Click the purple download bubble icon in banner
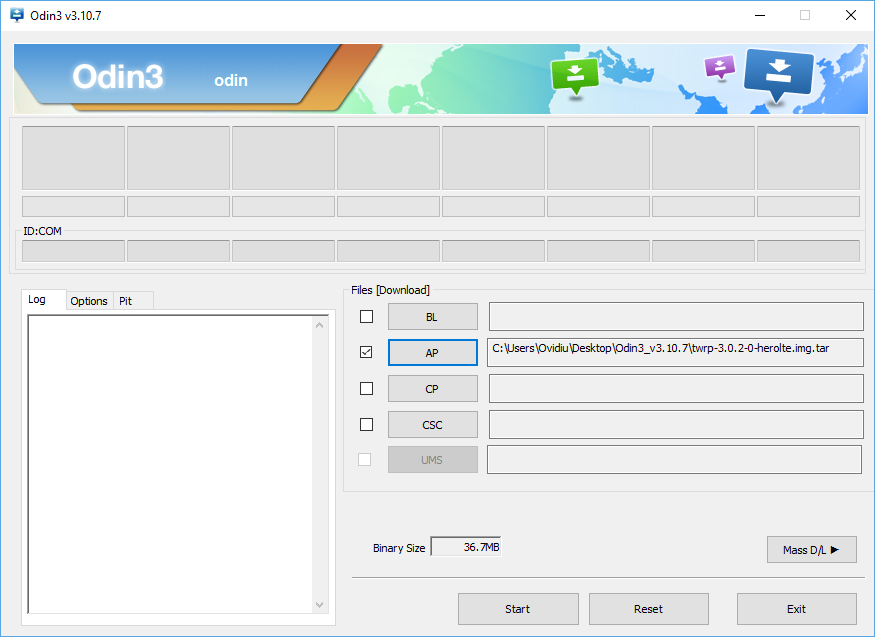Viewport: 875px width, 637px height. (719, 67)
